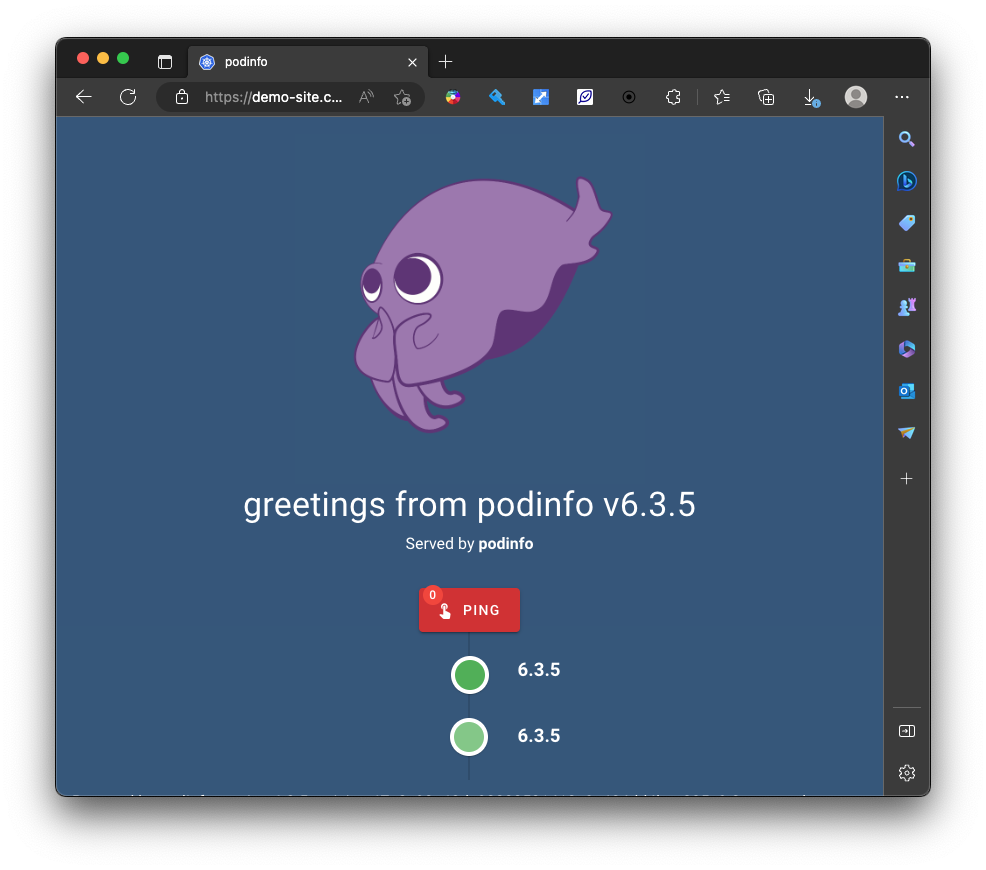Click the address bar URL field
This screenshot has height=870, width=986.
tap(273, 97)
